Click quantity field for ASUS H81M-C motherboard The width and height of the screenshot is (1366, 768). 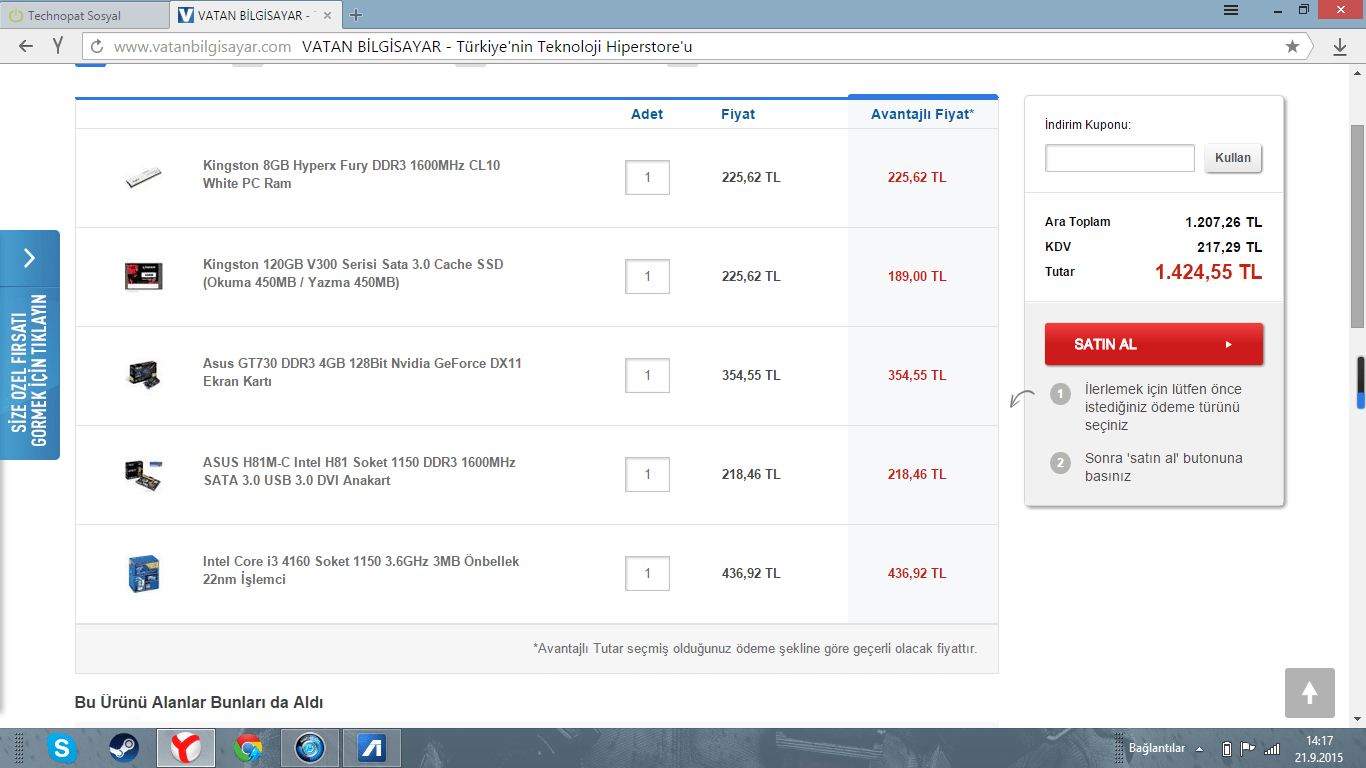pos(647,474)
